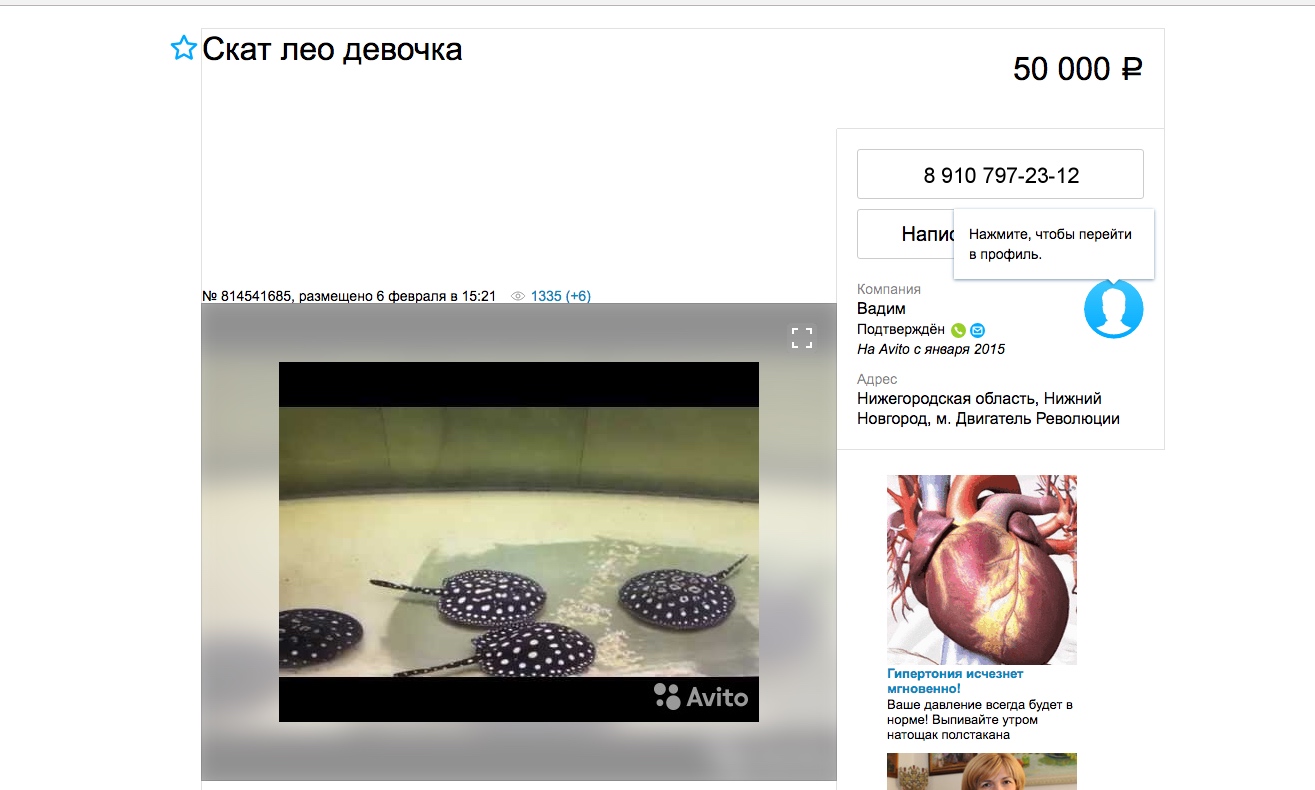Click the seller name Вадим
The height and width of the screenshot is (790, 1315).
pos(881,309)
